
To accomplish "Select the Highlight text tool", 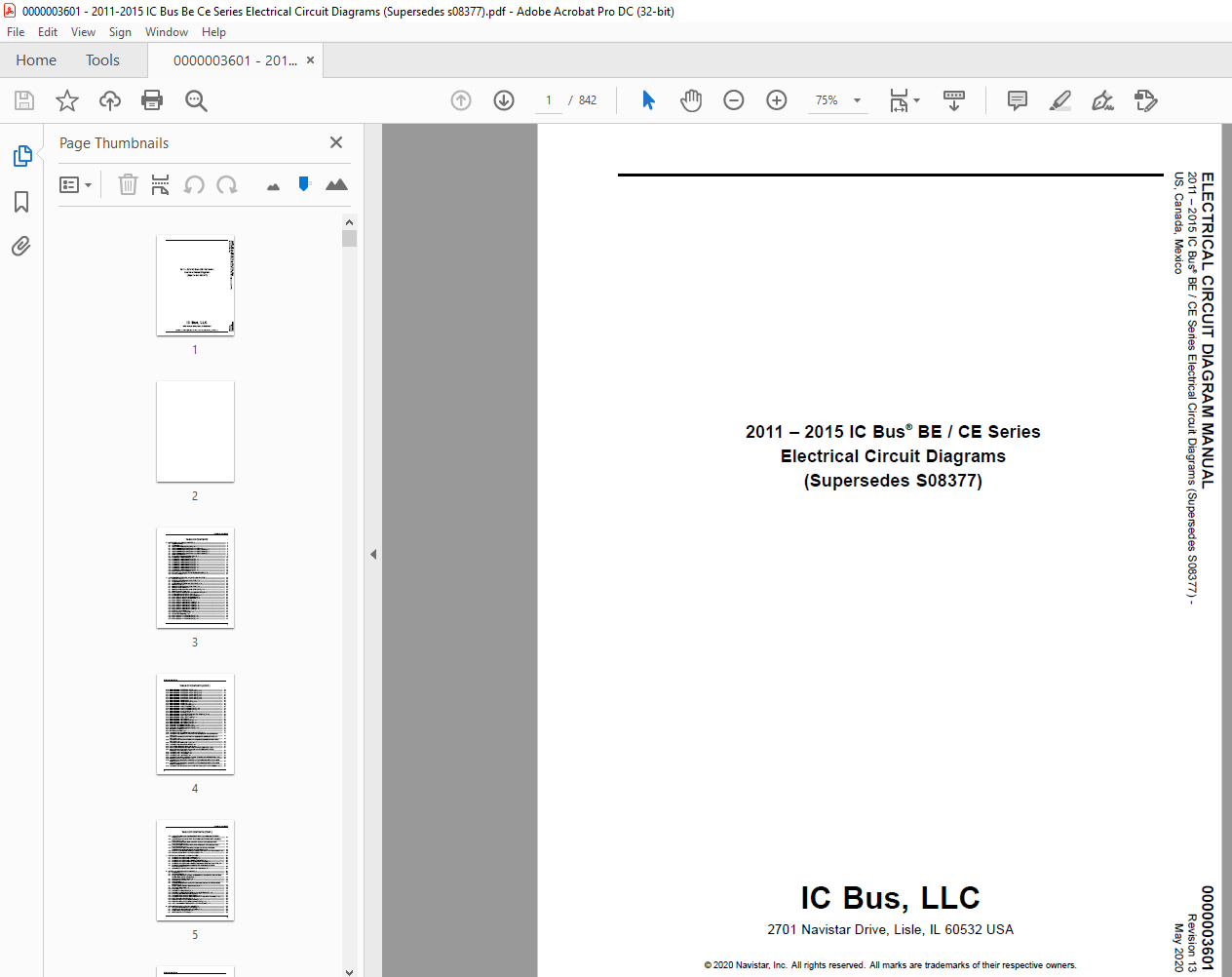I will 1060,100.
